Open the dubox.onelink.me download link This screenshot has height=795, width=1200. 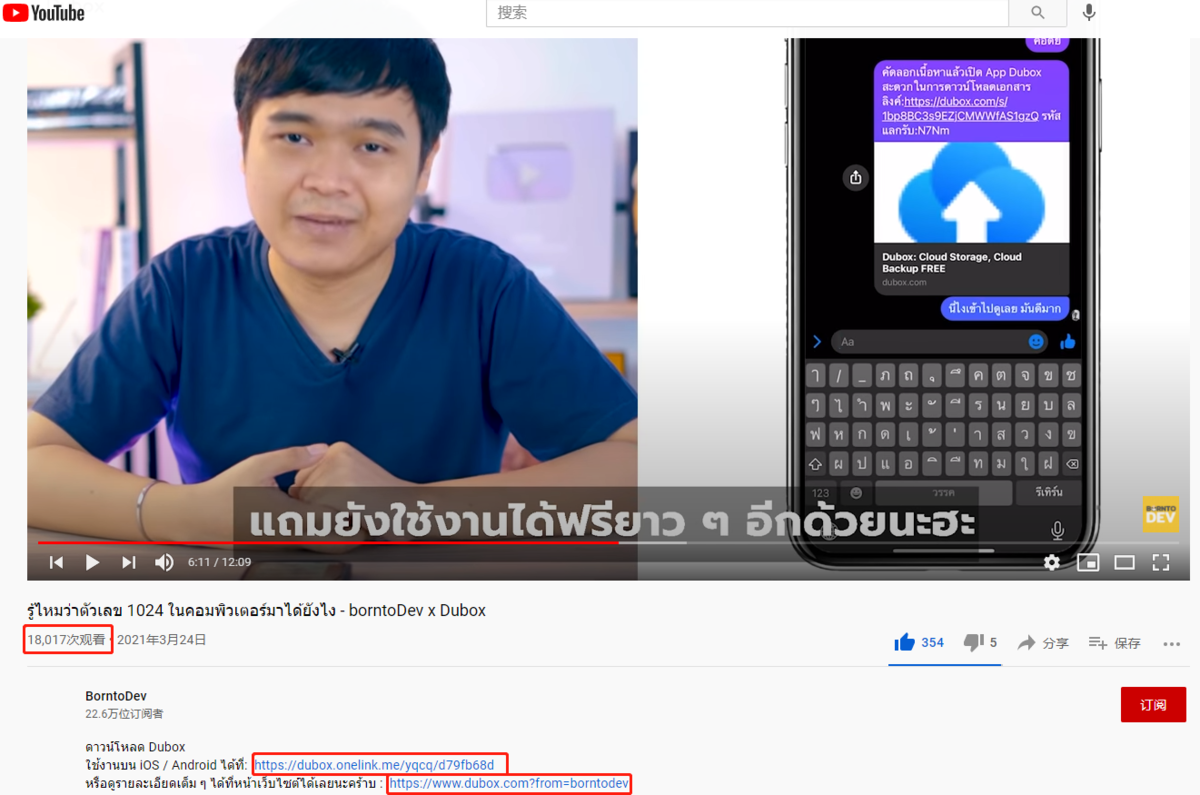coord(374,765)
